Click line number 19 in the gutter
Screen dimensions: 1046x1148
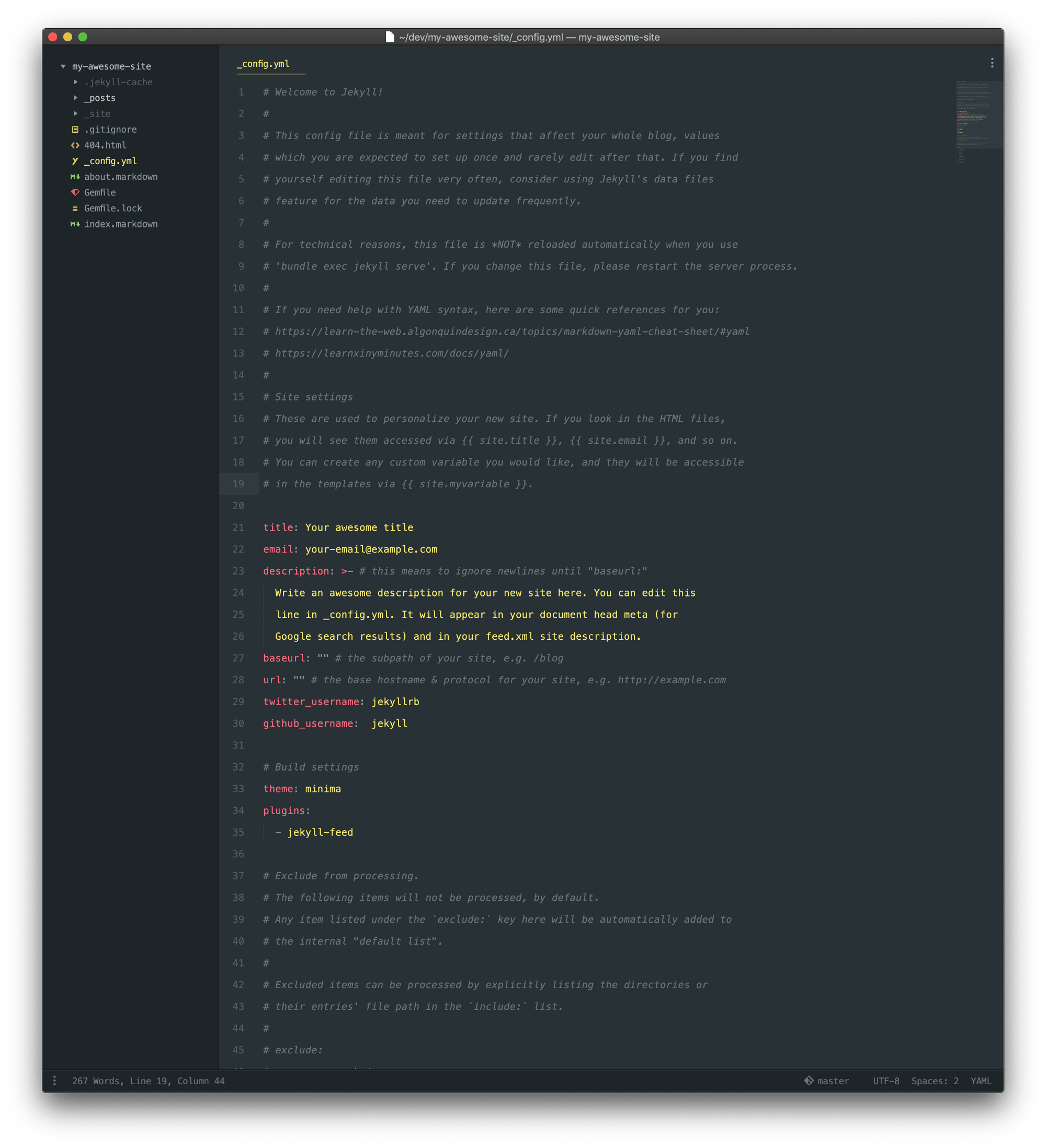pyautogui.click(x=238, y=484)
